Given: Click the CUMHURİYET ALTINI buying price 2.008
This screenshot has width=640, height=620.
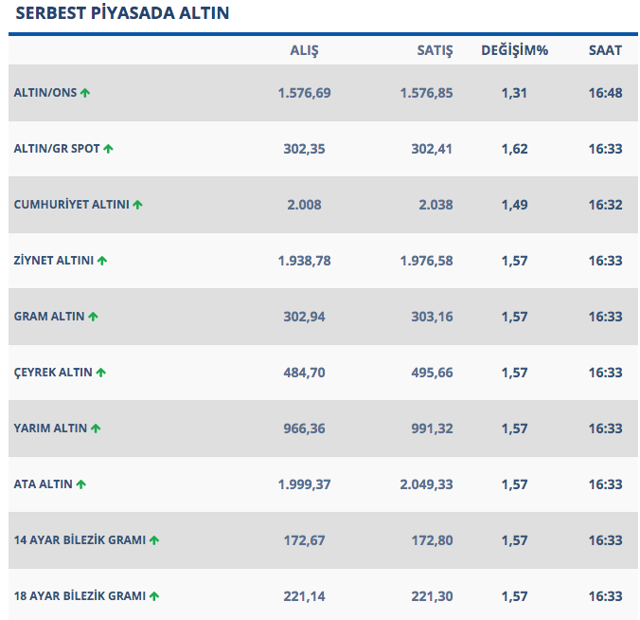Looking at the screenshot, I should pos(304,205).
